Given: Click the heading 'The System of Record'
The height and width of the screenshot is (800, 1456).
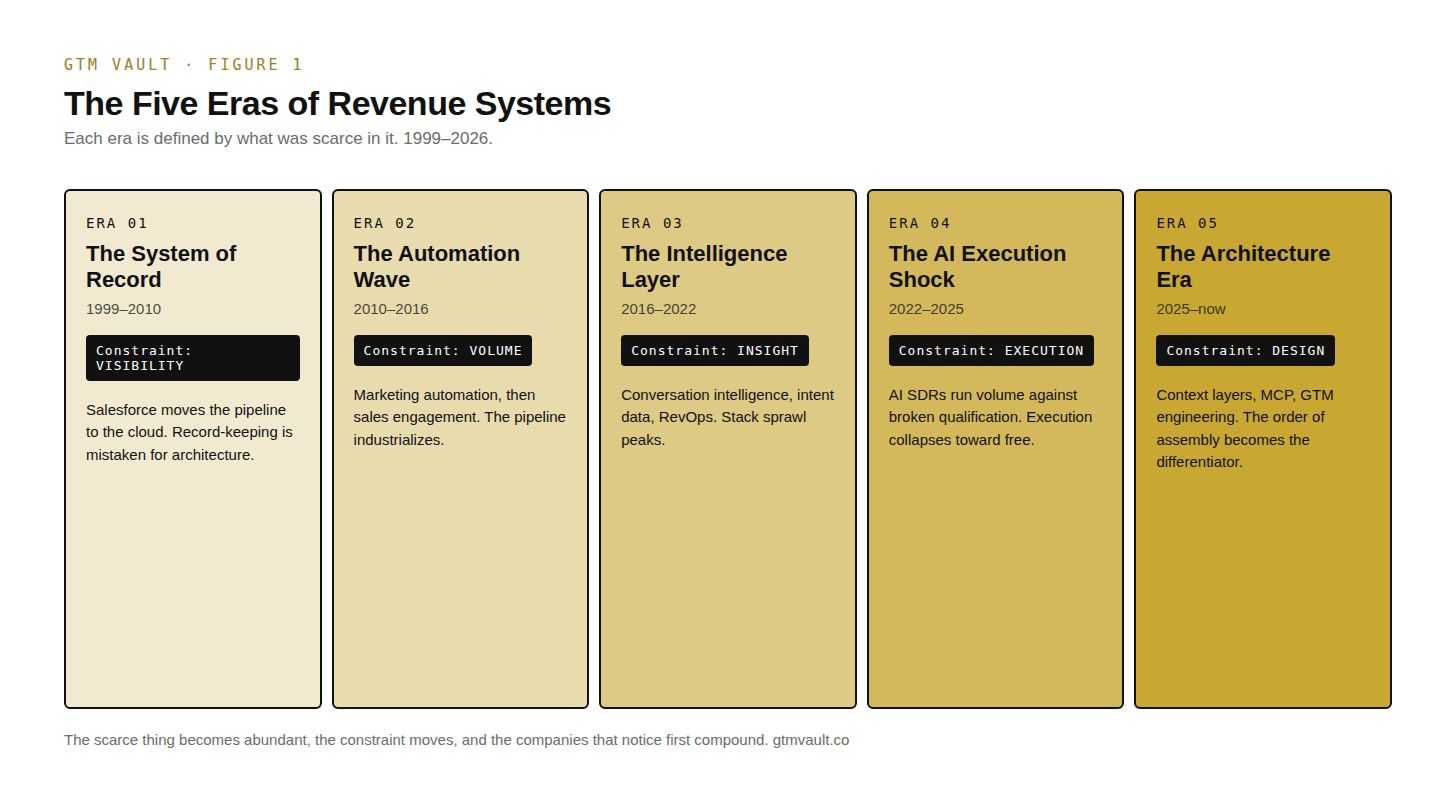Looking at the screenshot, I should click(x=161, y=266).
